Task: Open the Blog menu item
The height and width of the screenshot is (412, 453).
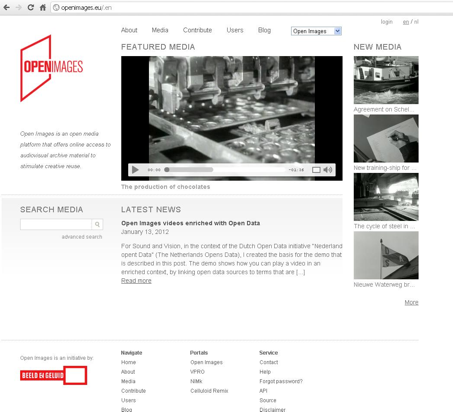Action: tap(264, 30)
